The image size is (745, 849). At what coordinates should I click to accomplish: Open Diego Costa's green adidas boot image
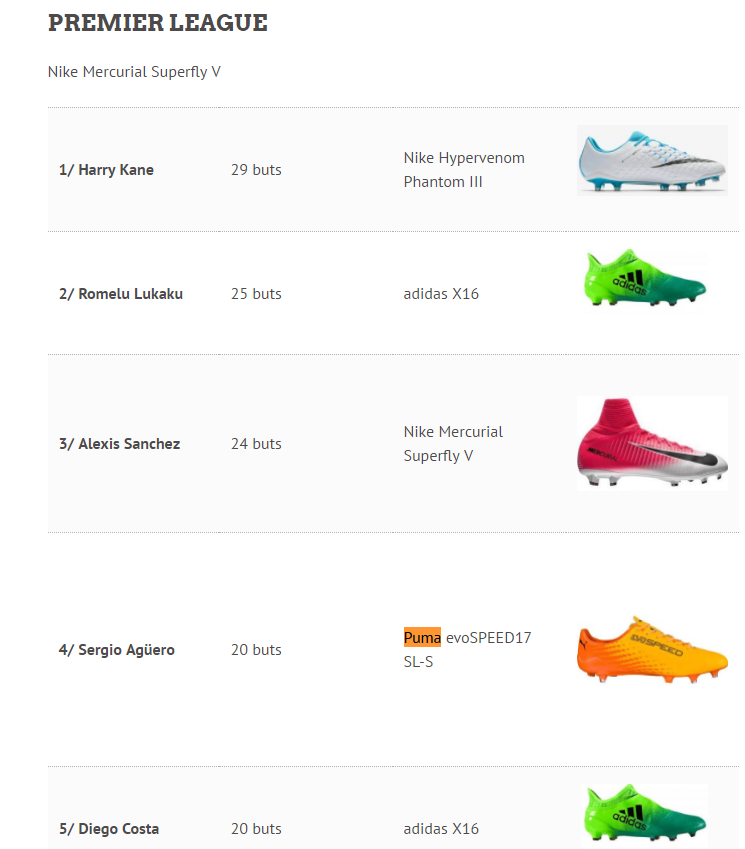click(645, 815)
